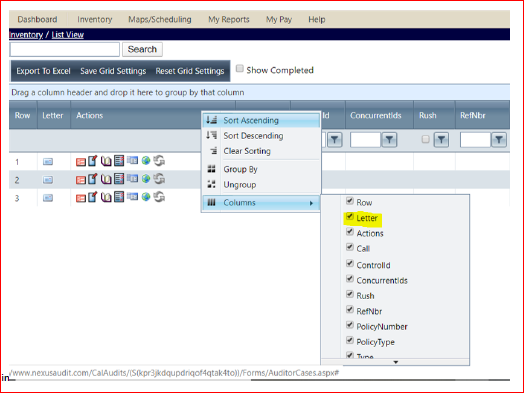Choose Sort Ascending from context menu
The width and height of the screenshot is (524, 393).
pos(261,120)
